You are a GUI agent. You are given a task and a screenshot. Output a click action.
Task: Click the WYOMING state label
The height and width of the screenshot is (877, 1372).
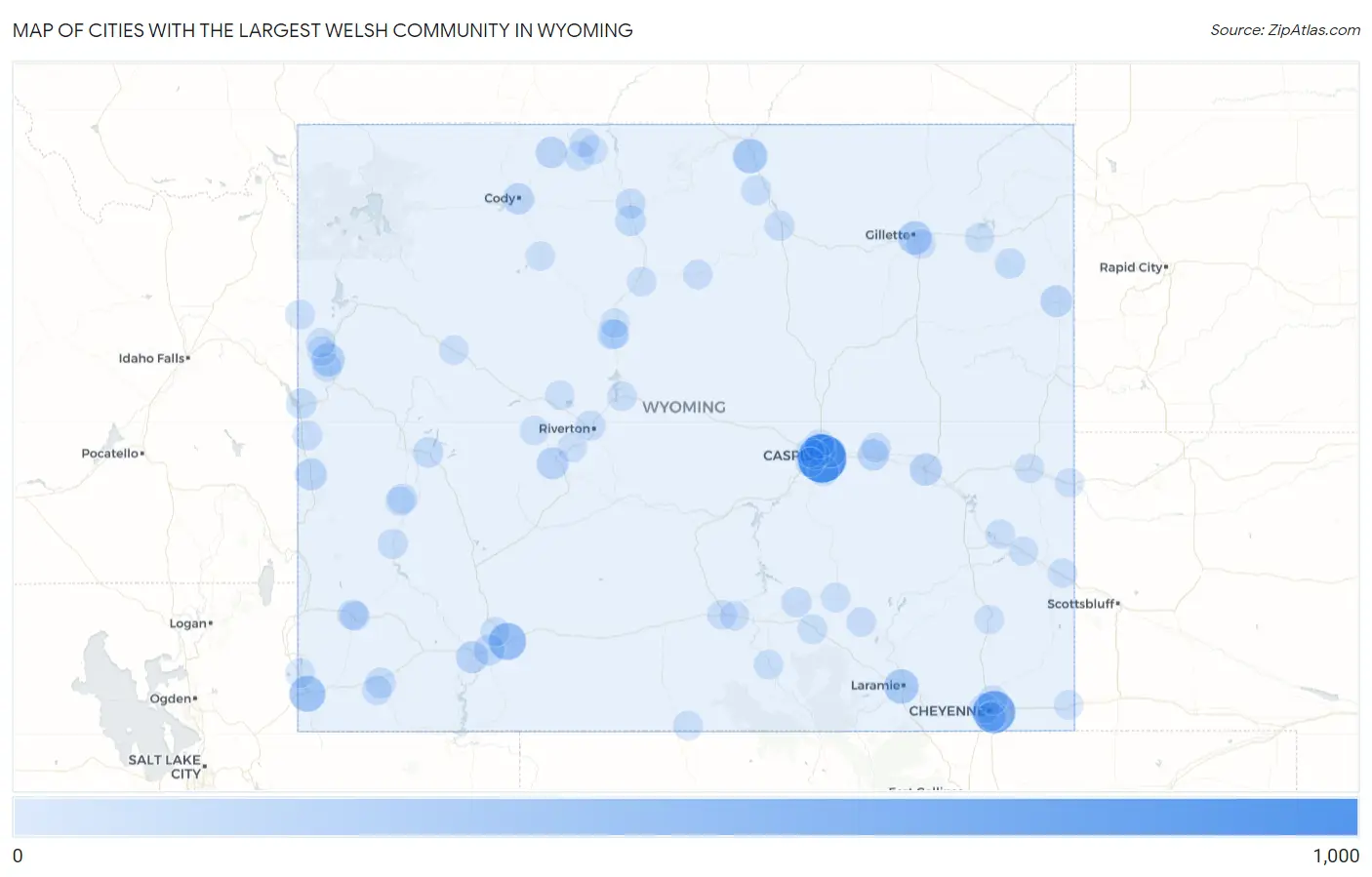pos(684,407)
